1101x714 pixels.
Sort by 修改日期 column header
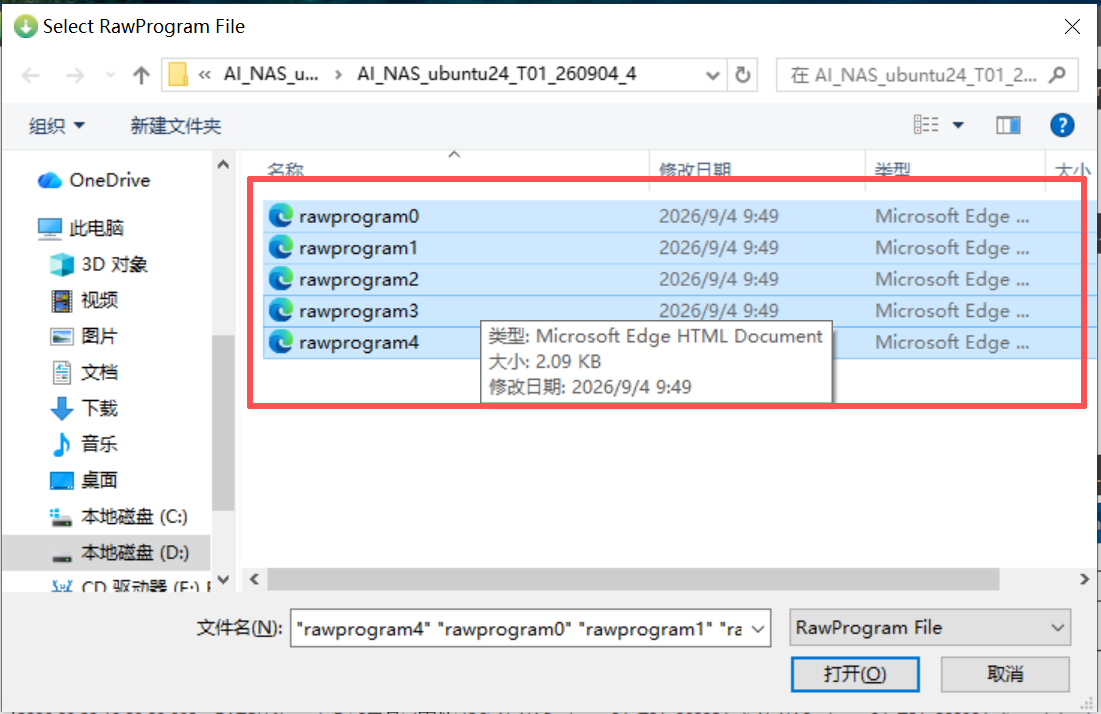click(x=694, y=169)
